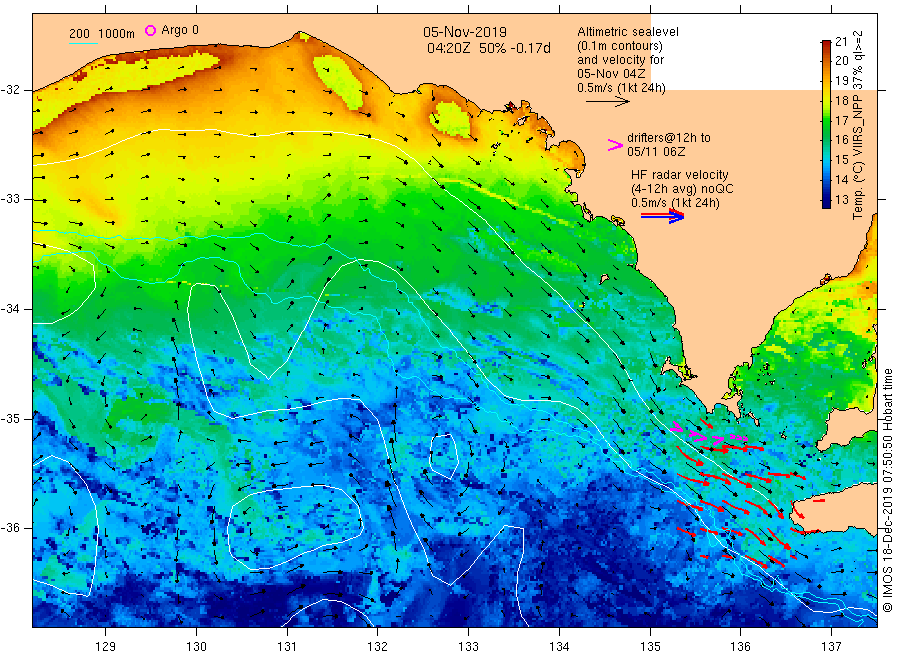Click the IMOS copyright timestamp text
Image resolution: width=900 pixels, height=660 pixels.
887,491
